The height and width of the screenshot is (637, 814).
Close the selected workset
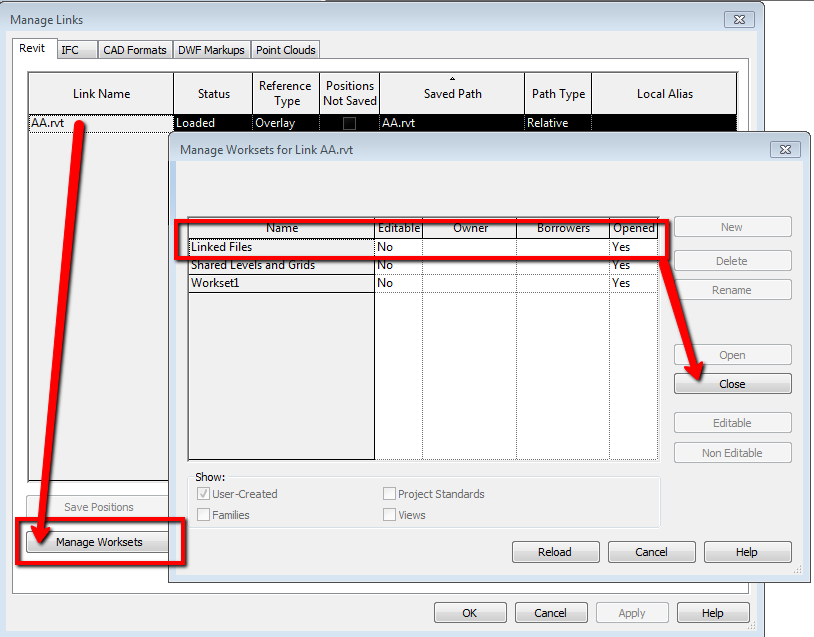731,383
